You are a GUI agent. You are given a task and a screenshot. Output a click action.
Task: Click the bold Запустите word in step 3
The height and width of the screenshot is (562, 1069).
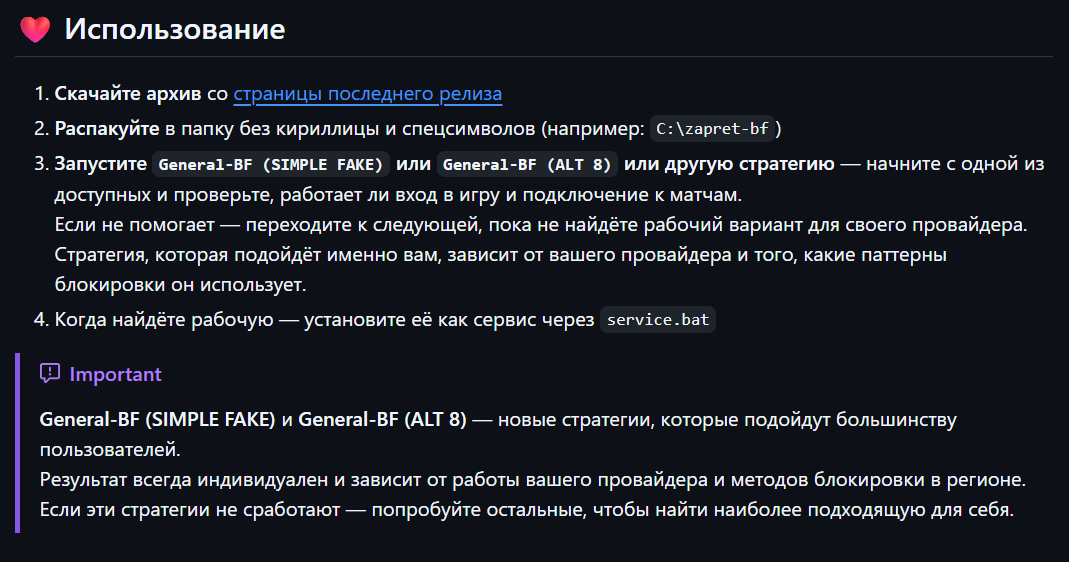[101, 164]
